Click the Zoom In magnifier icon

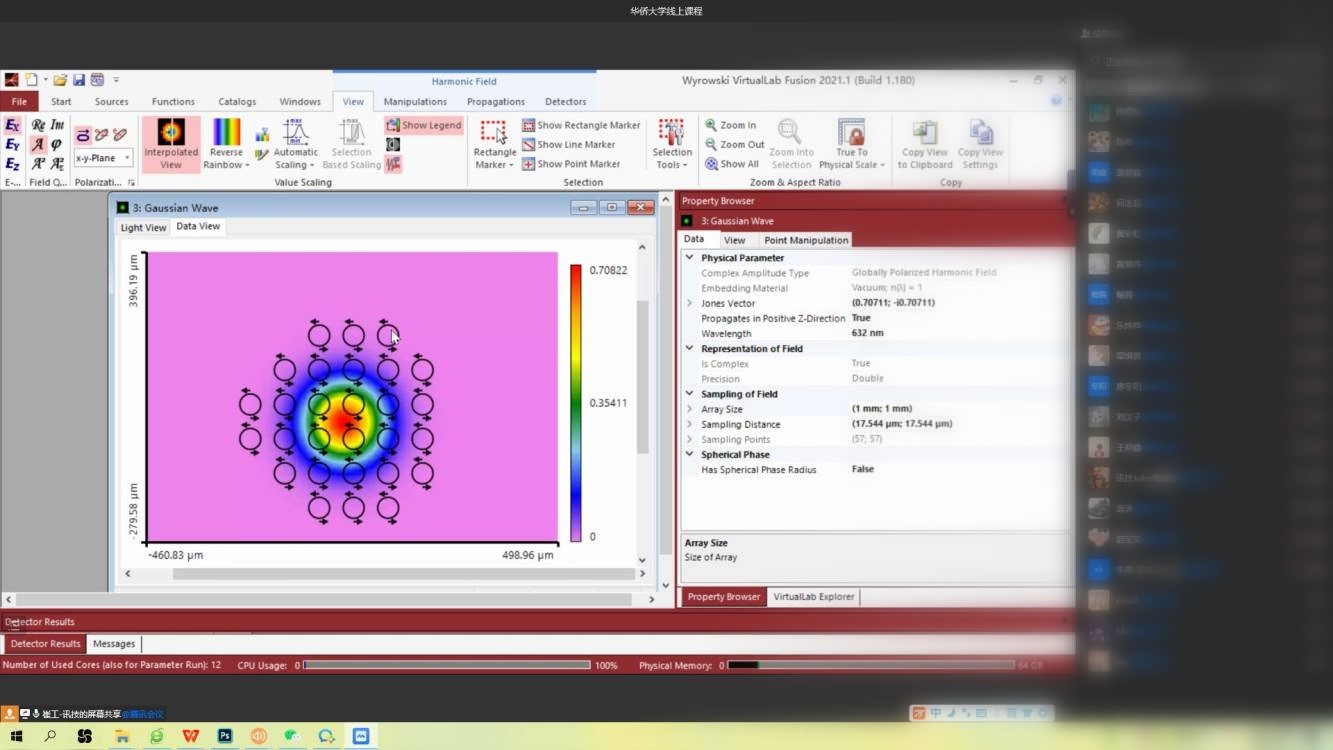711,125
